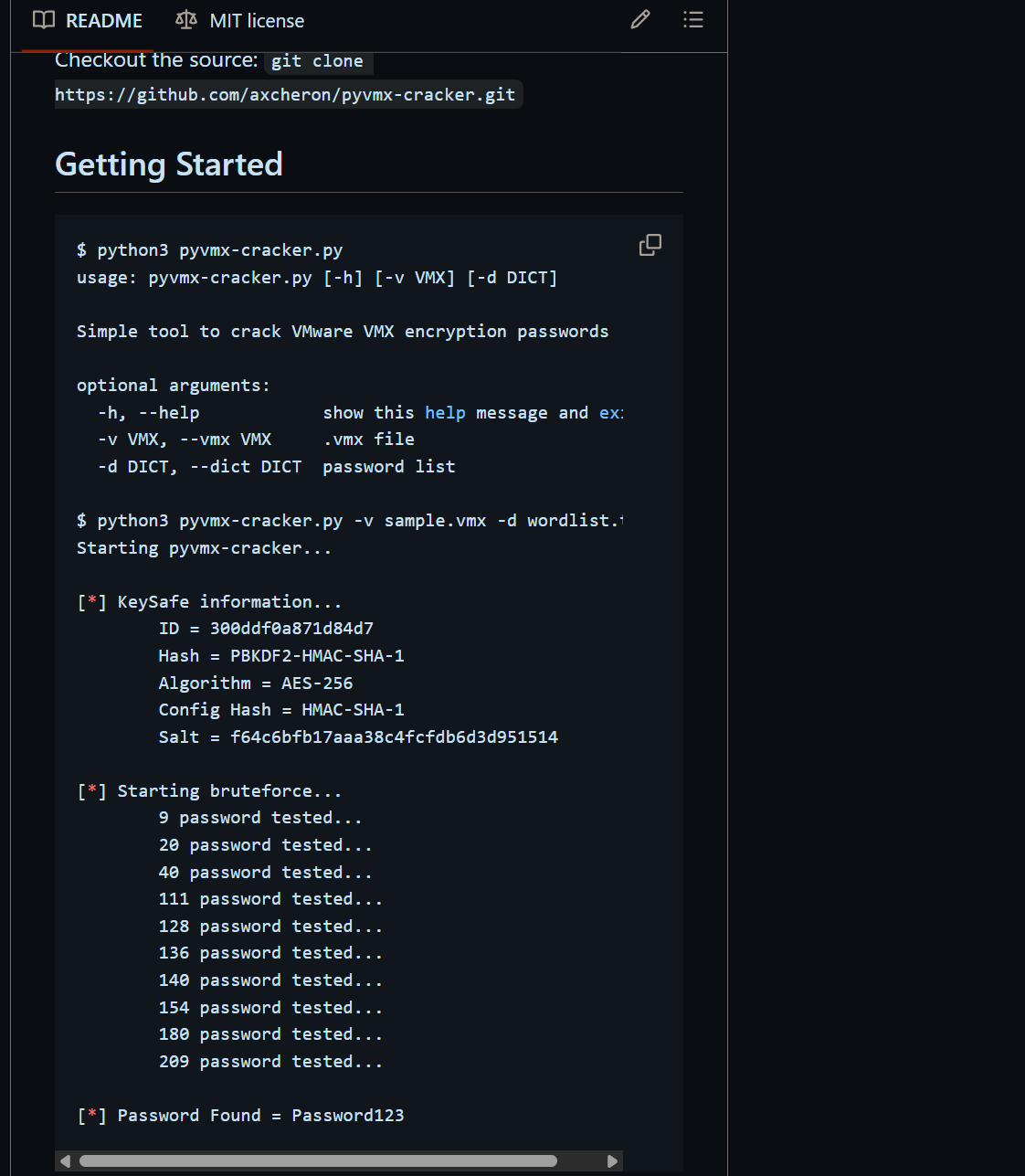The image size is (1025, 1176).
Task: Click the pencil edit README icon
Action: pyautogui.click(x=640, y=19)
